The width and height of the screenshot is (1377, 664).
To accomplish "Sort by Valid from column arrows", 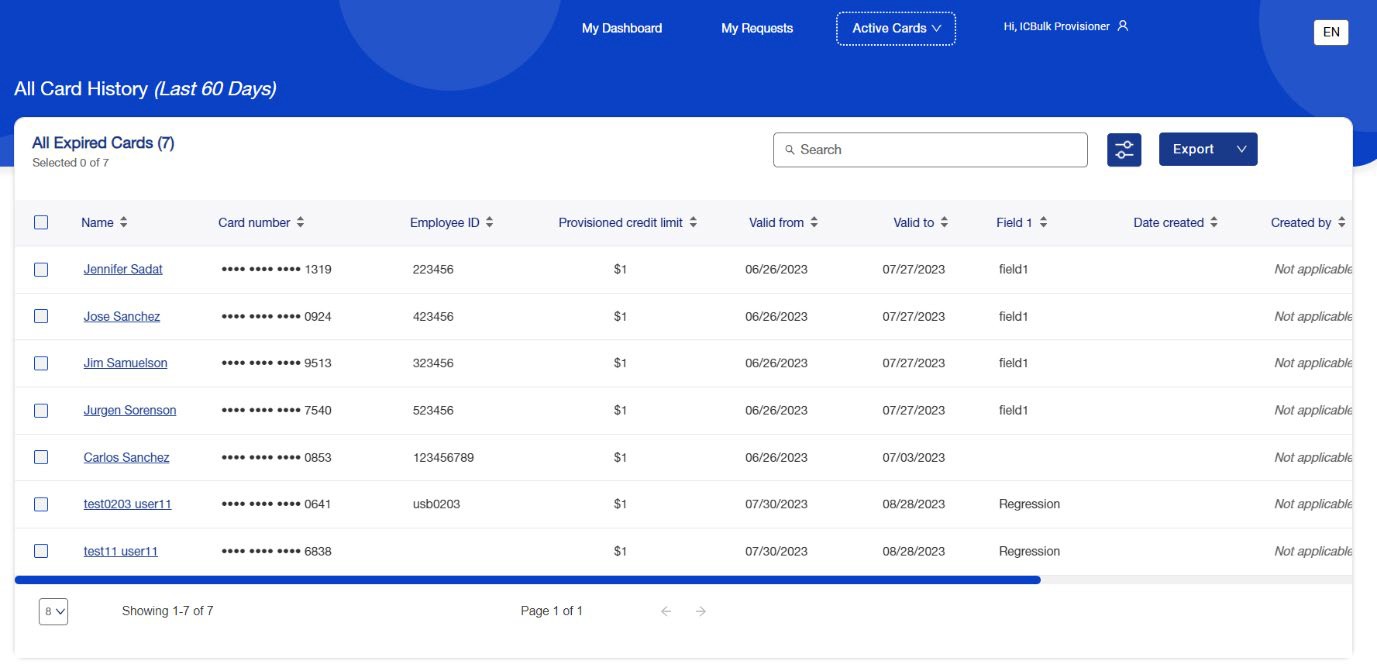I will [814, 223].
